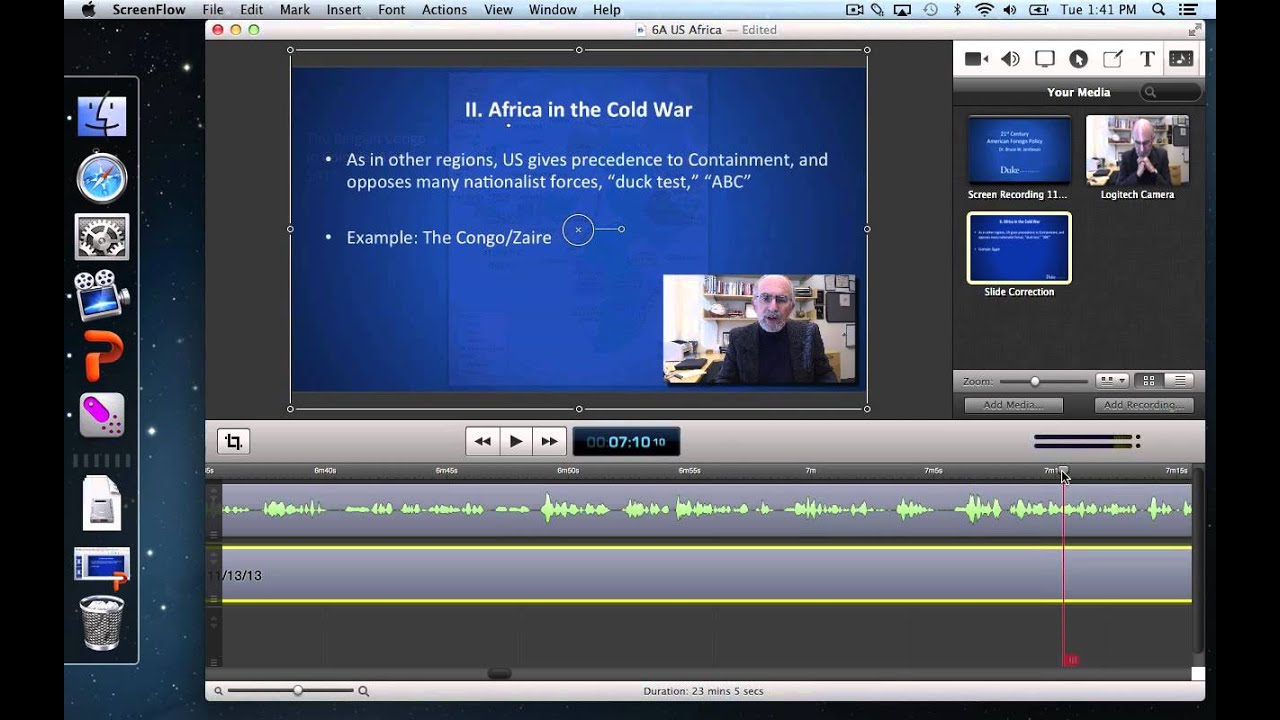1280x720 pixels.
Task: Open the Screen Recording properties tab
Action: (1045, 59)
